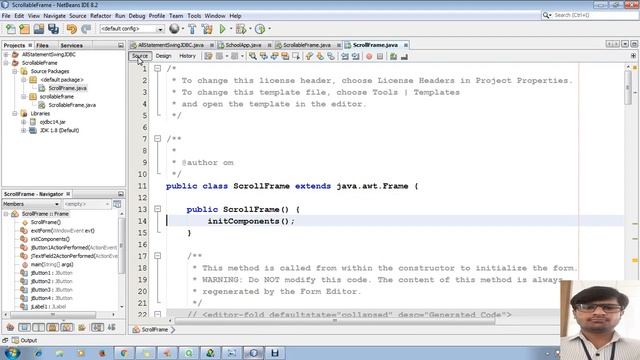This screenshot has width=640, height=360.
Task: Toggle Rectangular Selection in editor toolbar
Action: (296, 56)
